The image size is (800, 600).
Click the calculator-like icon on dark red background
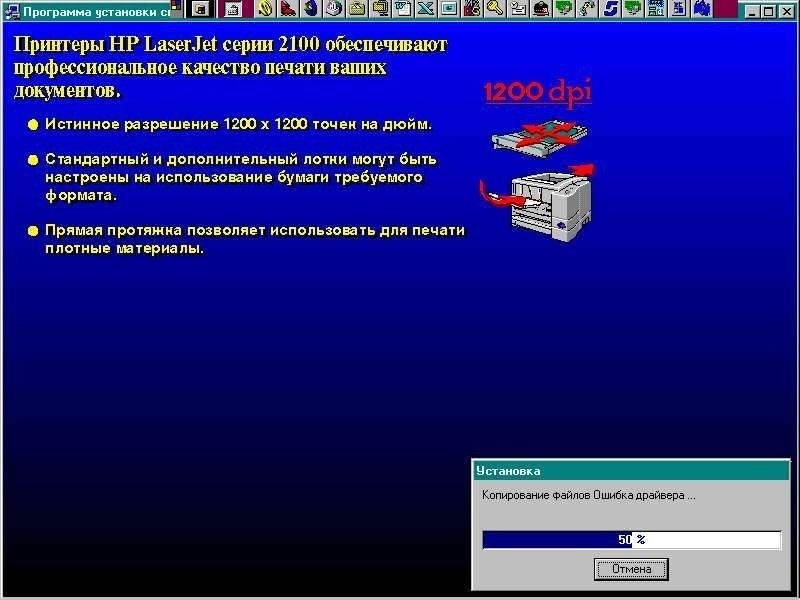231,9
